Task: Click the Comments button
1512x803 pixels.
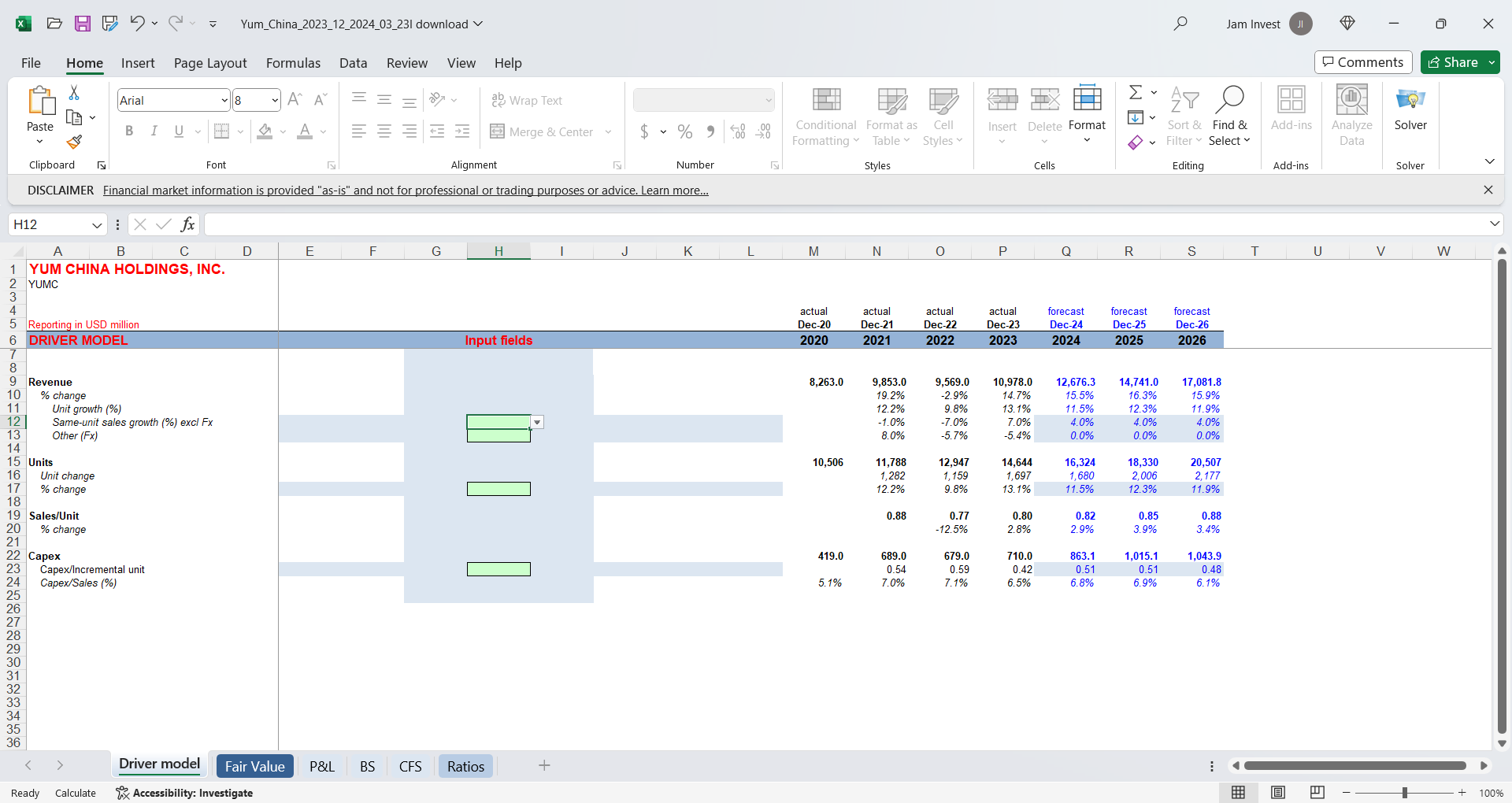Action: pos(1363,62)
